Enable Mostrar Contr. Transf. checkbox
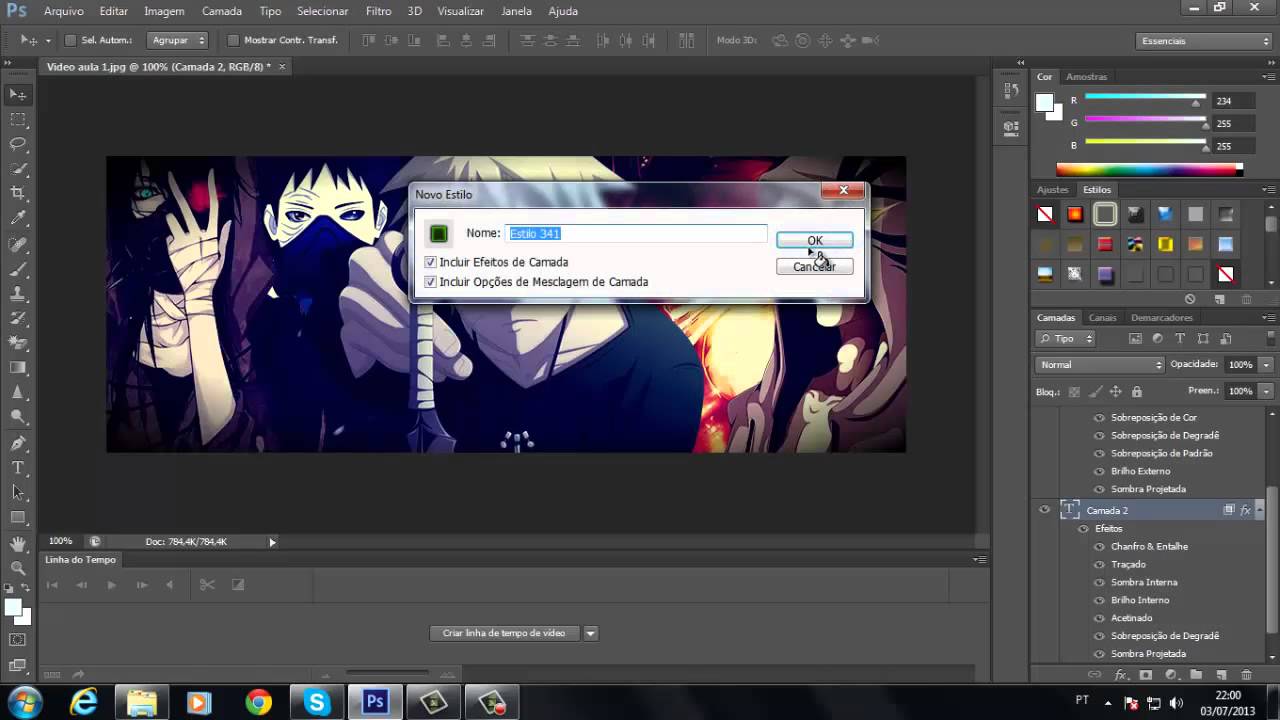Image resolution: width=1280 pixels, height=720 pixels. pyautogui.click(x=234, y=40)
